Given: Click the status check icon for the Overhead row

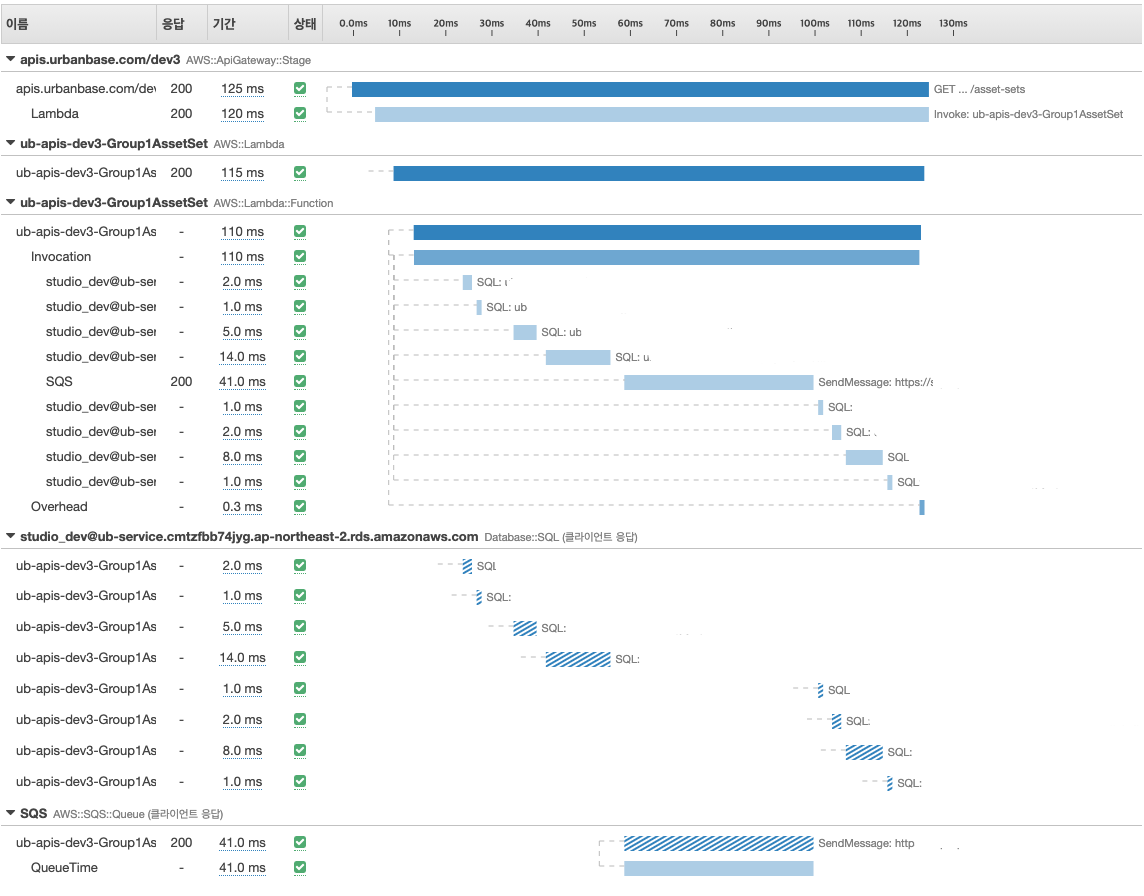Looking at the screenshot, I should coord(300,507).
